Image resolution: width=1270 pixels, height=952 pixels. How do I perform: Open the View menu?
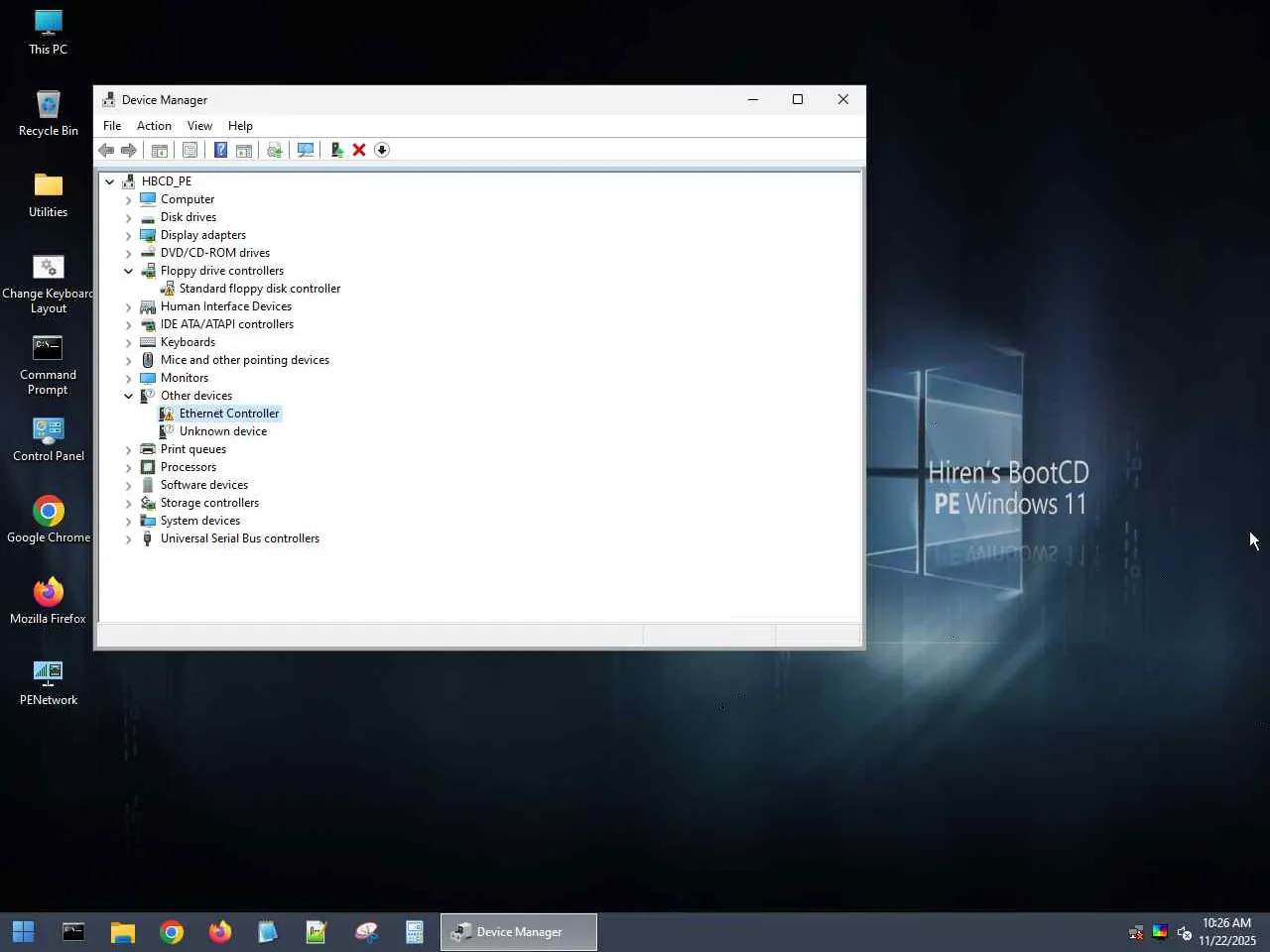coord(199,126)
